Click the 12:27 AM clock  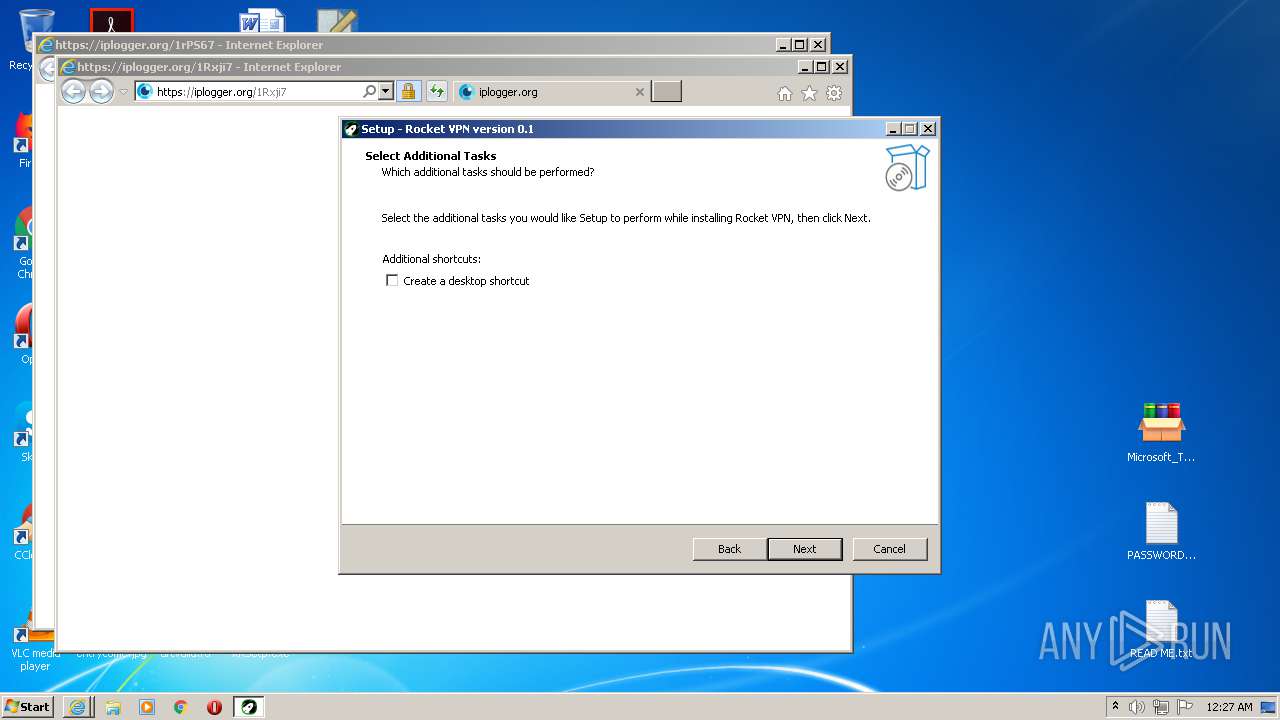[x=1229, y=707]
